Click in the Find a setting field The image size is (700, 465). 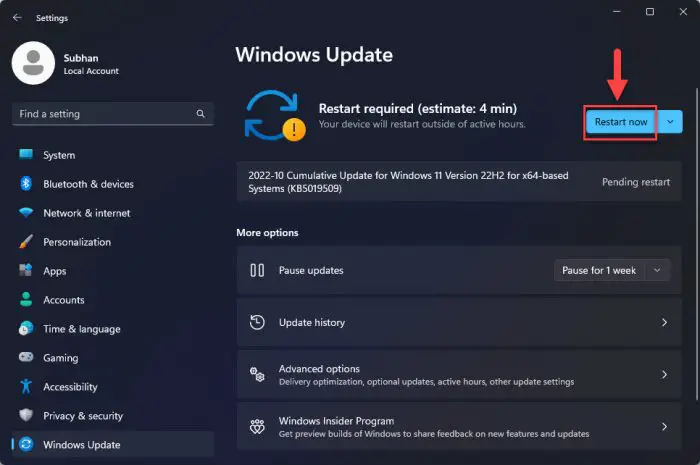pyautogui.click(x=113, y=114)
